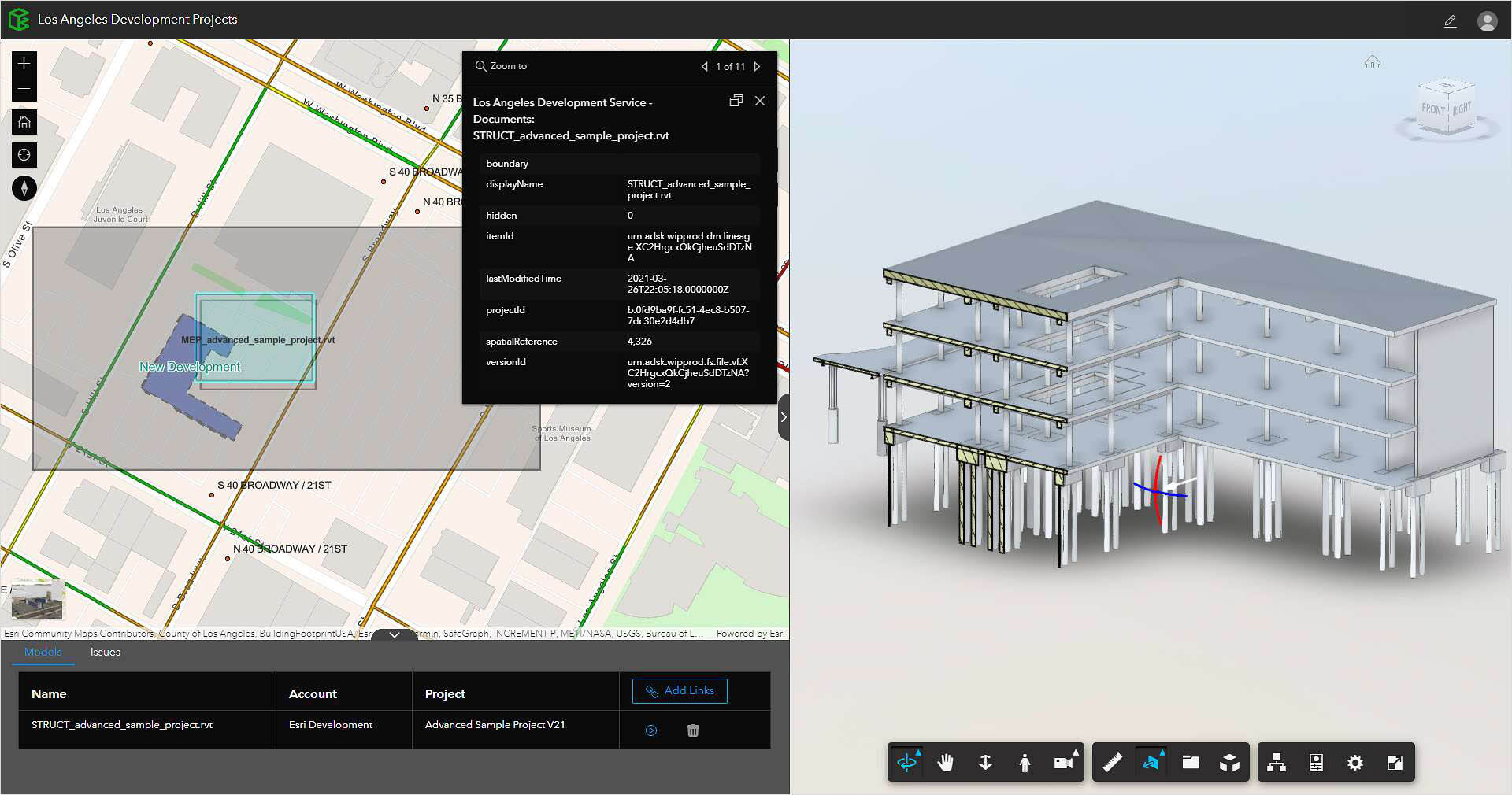Activate the Pan hand tool
The width and height of the screenshot is (1512, 795).
tap(946, 762)
